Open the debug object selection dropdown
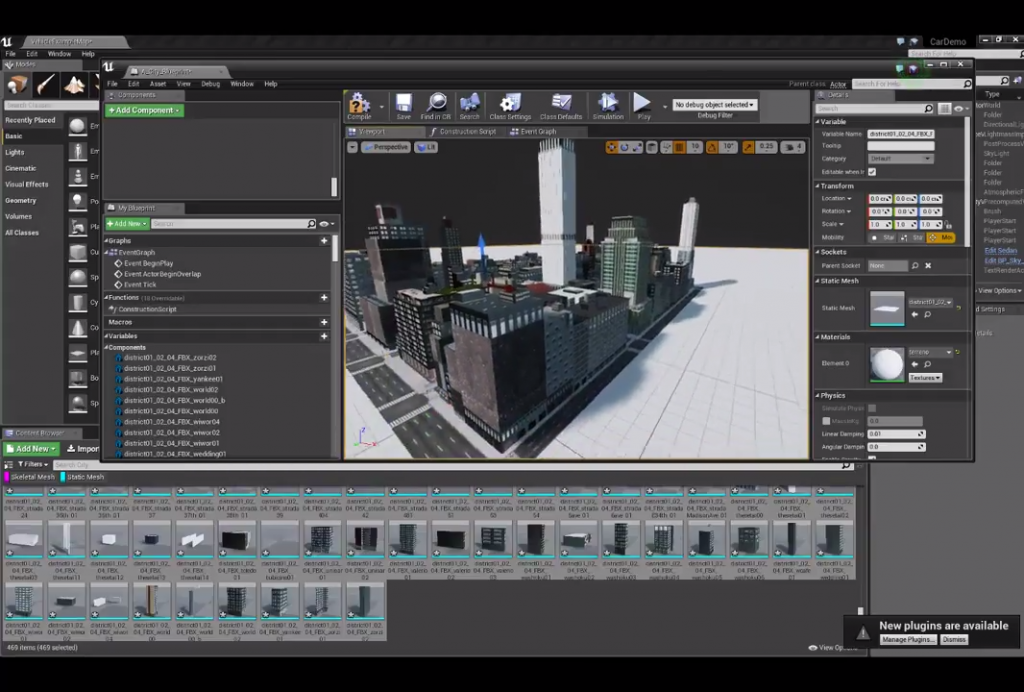The width and height of the screenshot is (1024, 692). tap(714, 105)
